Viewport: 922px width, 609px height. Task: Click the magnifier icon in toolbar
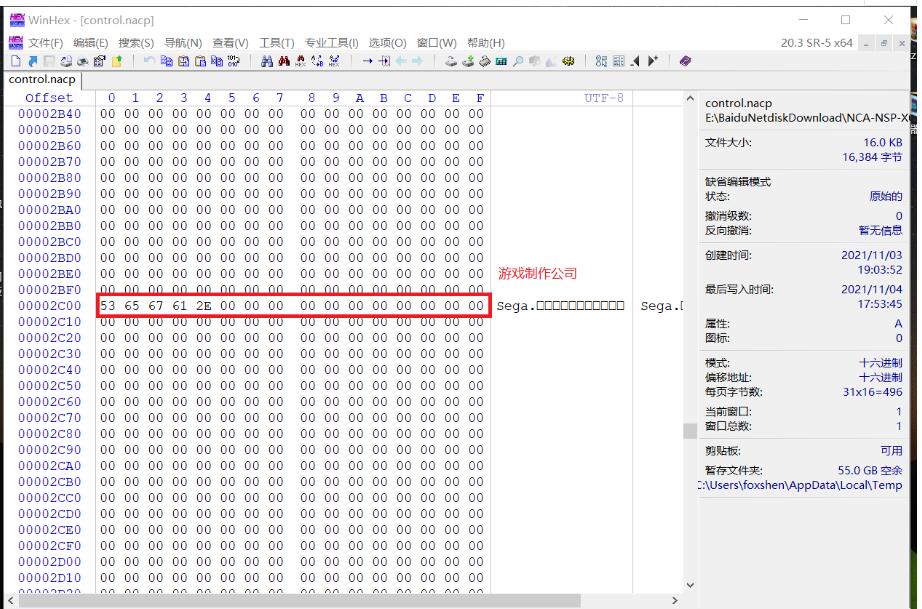pos(519,61)
